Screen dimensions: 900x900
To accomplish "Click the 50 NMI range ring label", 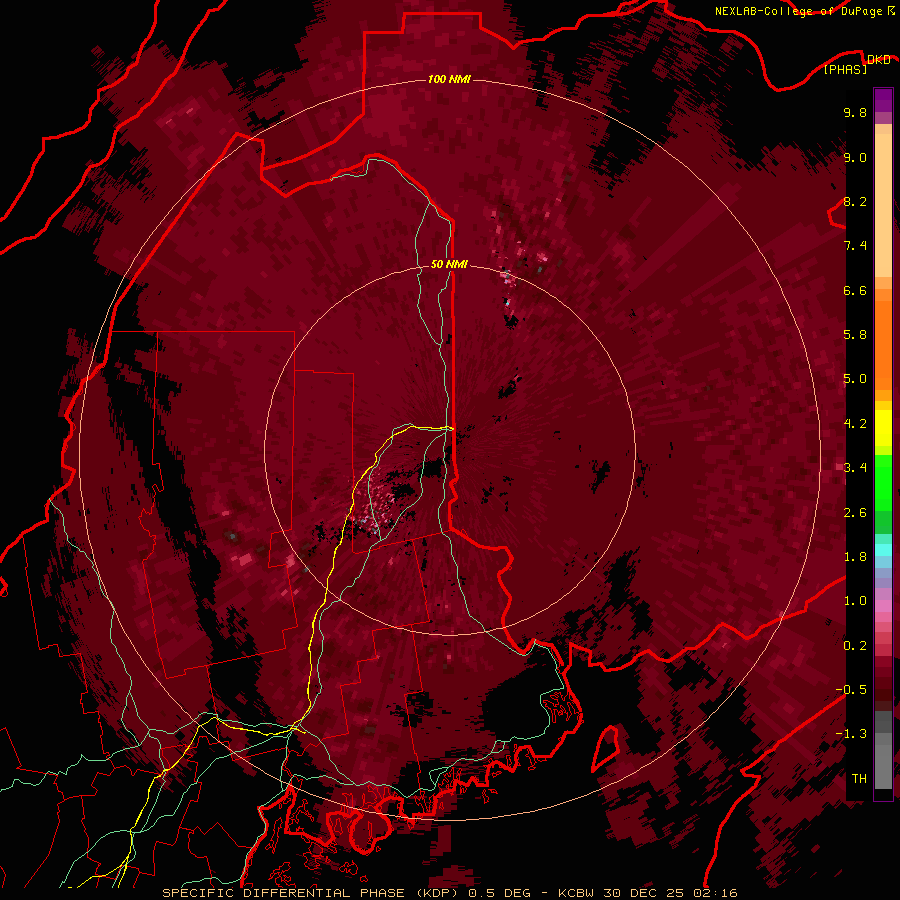I will [x=449, y=264].
